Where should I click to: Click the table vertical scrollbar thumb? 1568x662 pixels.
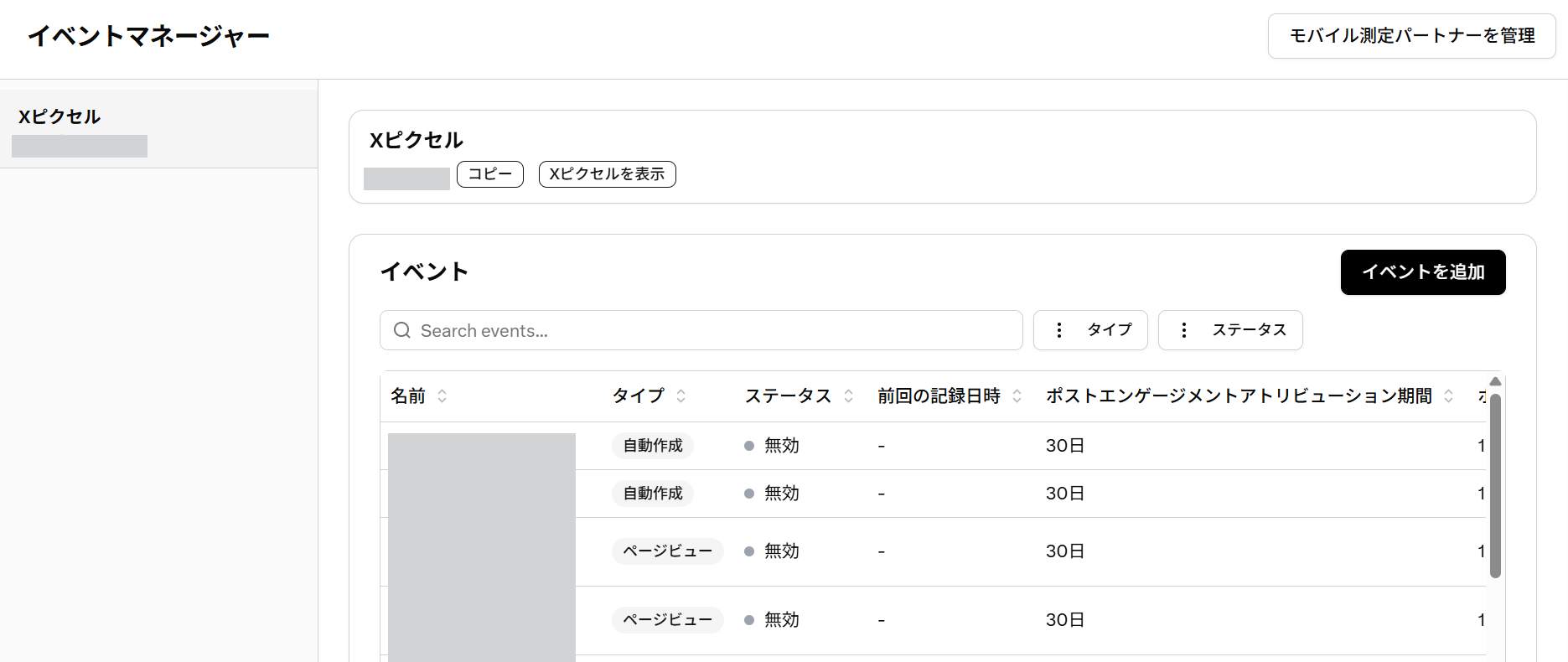1495,486
